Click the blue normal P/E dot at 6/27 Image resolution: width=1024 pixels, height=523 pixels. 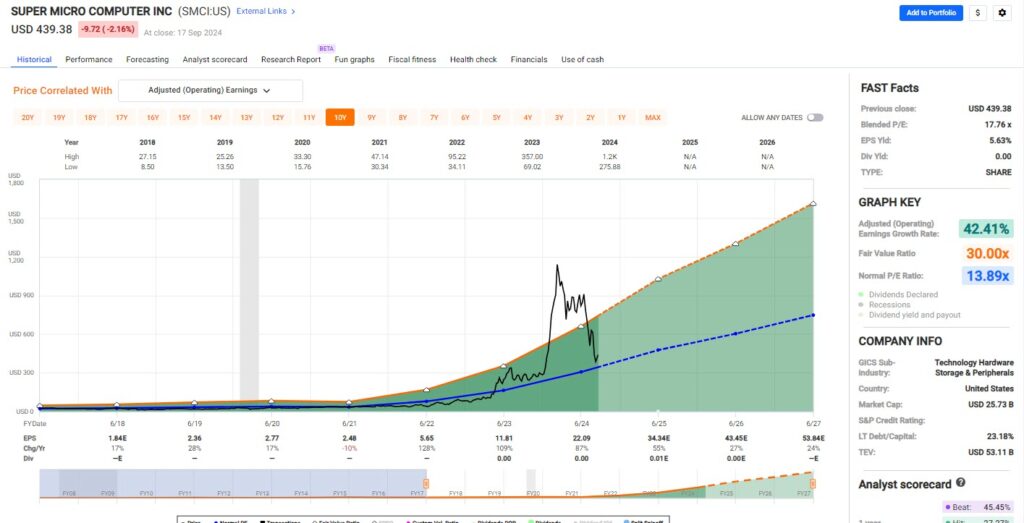coord(813,315)
